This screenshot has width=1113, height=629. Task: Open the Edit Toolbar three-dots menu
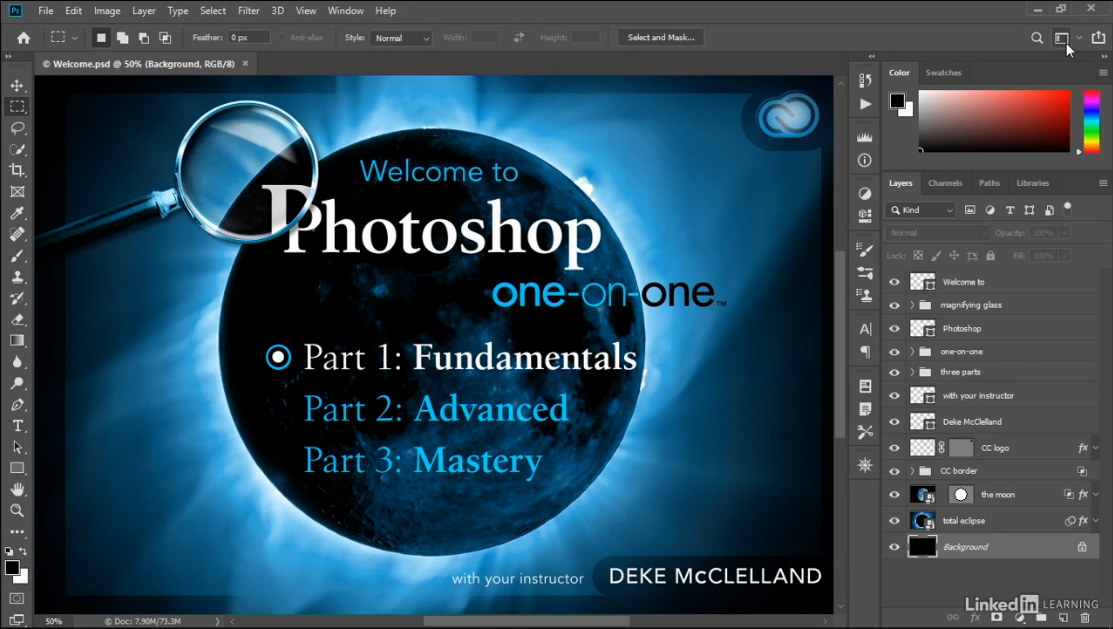(17, 532)
